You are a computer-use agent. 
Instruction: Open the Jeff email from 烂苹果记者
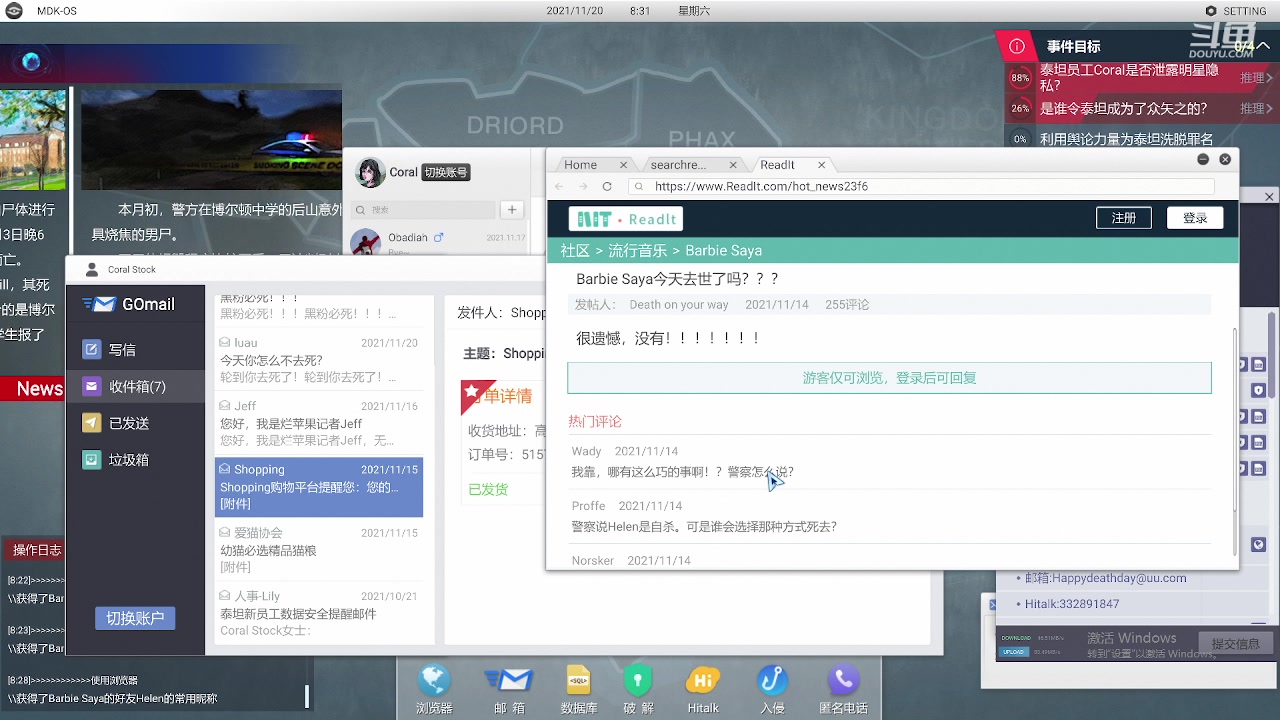(319, 423)
